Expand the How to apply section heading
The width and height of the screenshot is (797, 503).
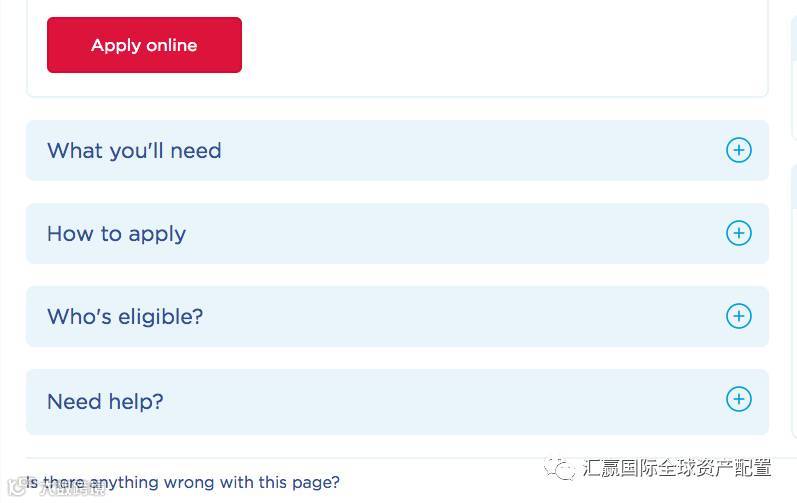point(116,234)
